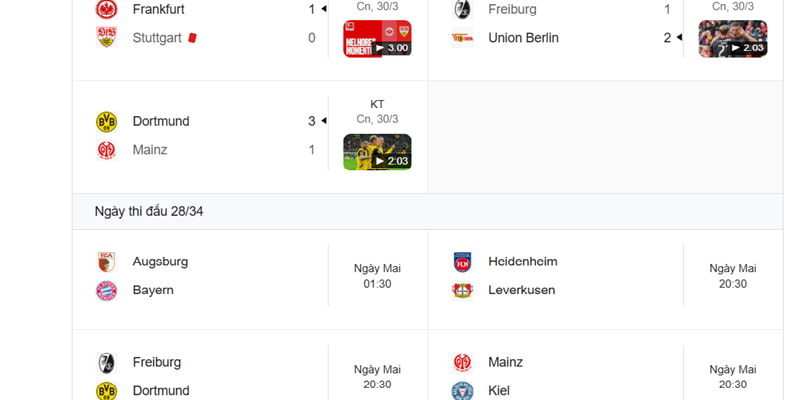
Task: Click Stuttgart's red card indicator
Action: tap(191, 38)
